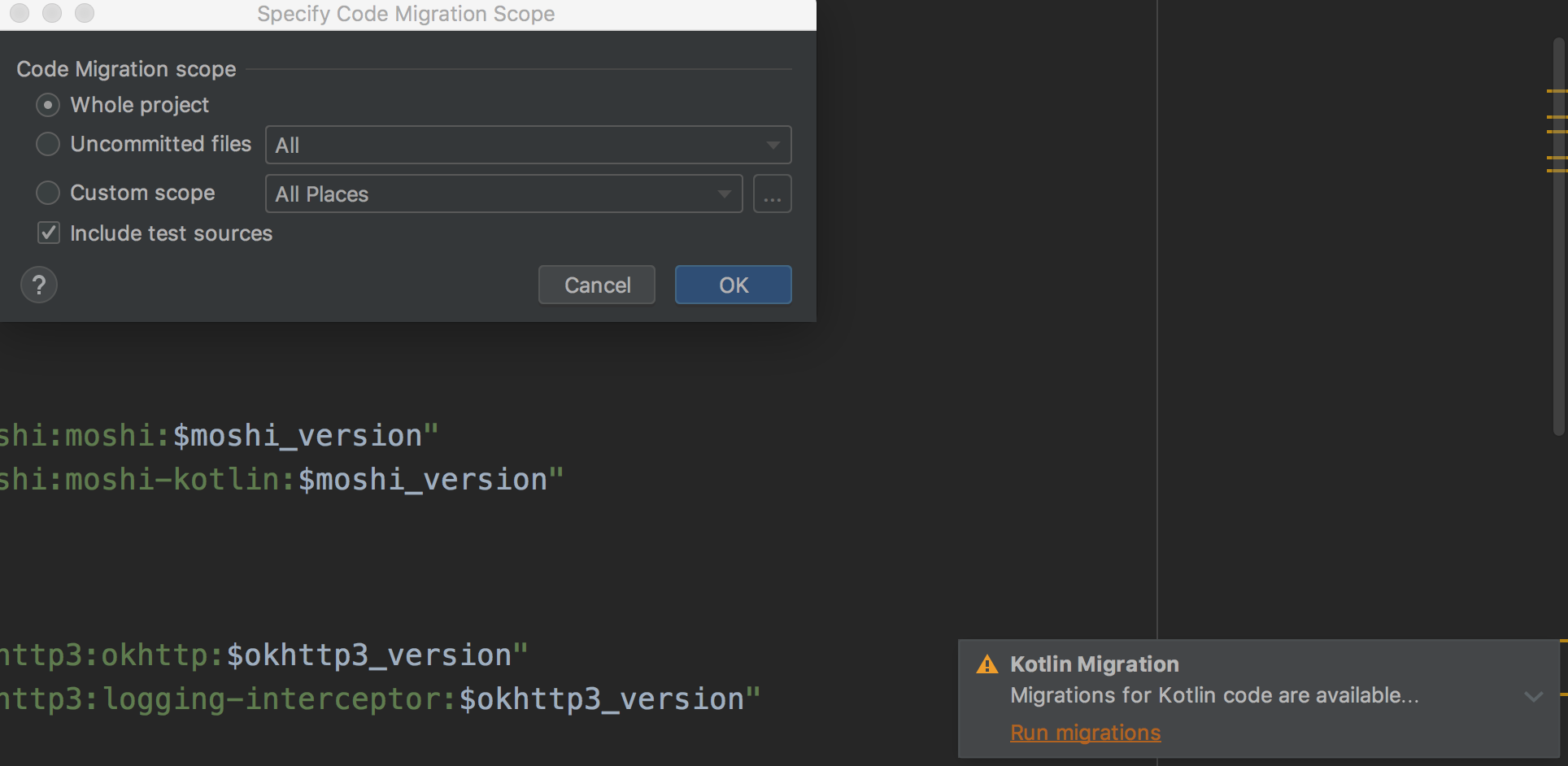The height and width of the screenshot is (766, 1568).
Task: Select the Whole project radio button
Action: coord(48,105)
